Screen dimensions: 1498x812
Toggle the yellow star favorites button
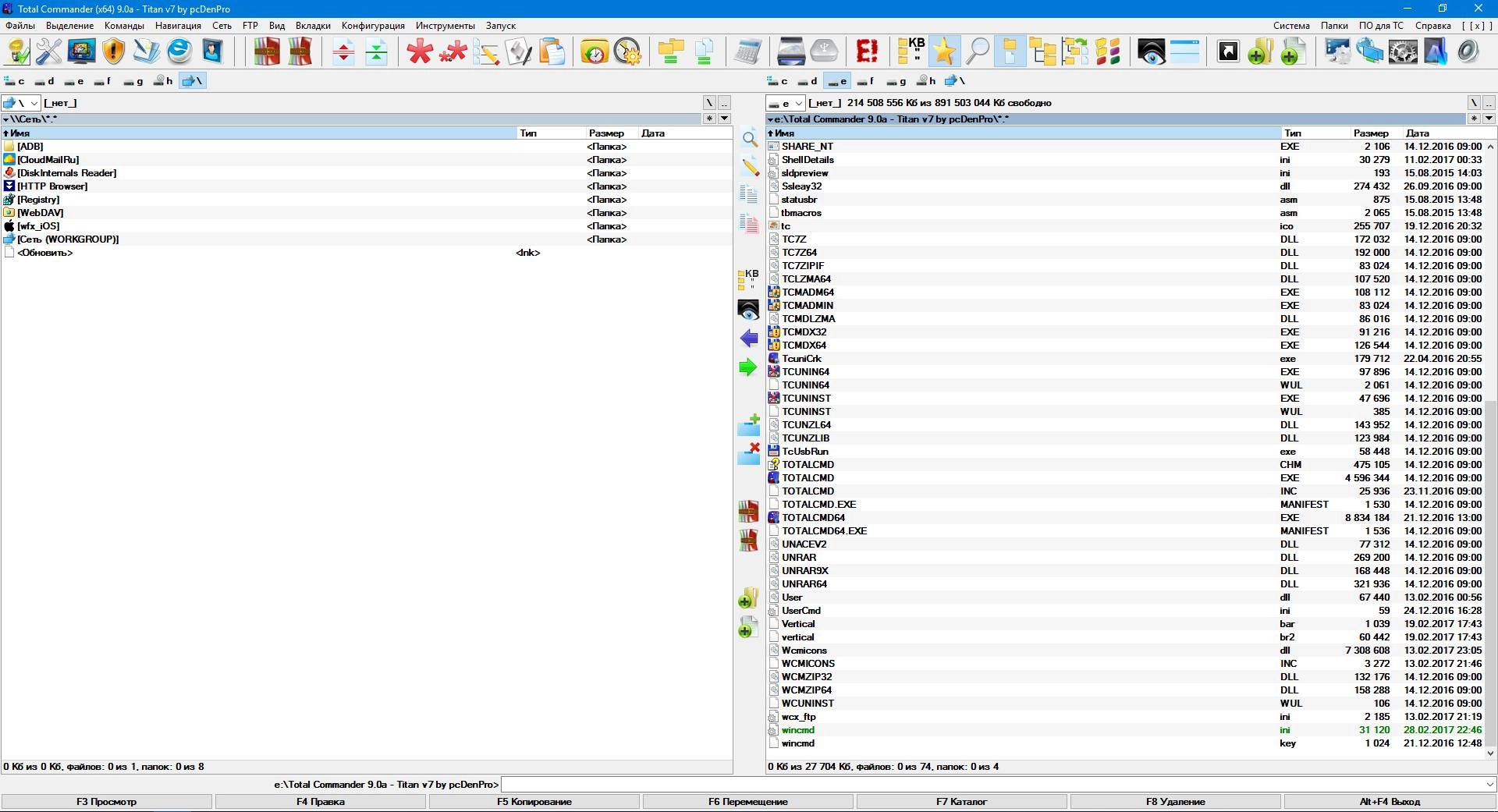pyautogui.click(x=943, y=51)
